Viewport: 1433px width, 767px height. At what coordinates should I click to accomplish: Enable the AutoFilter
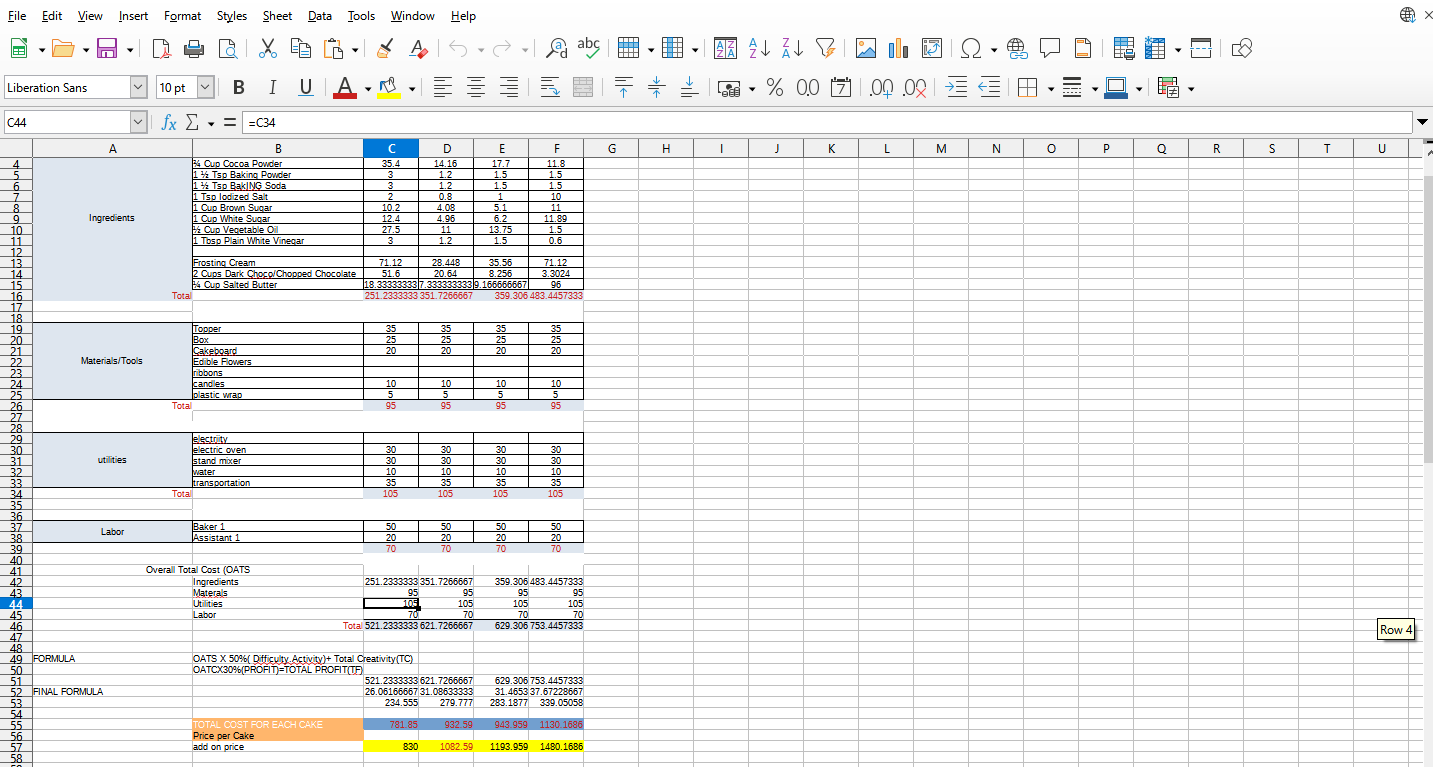click(825, 48)
